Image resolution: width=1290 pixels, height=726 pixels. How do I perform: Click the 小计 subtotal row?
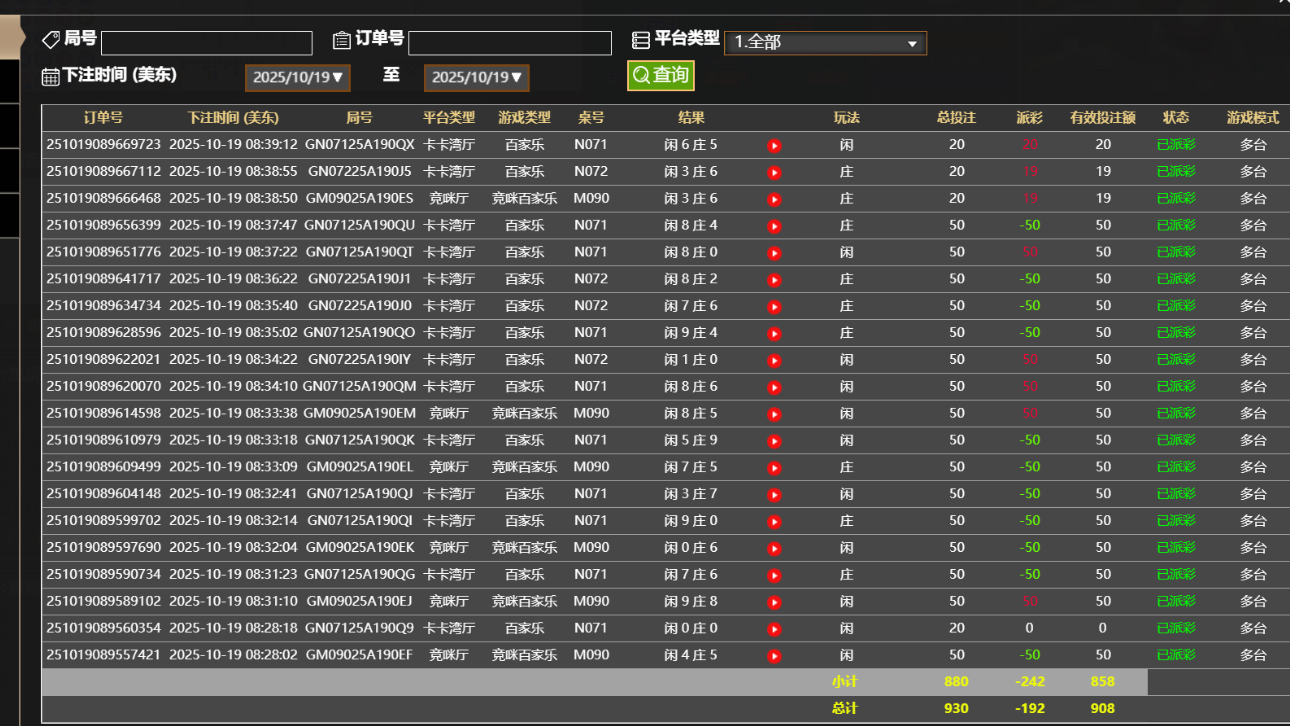(846, 681)
